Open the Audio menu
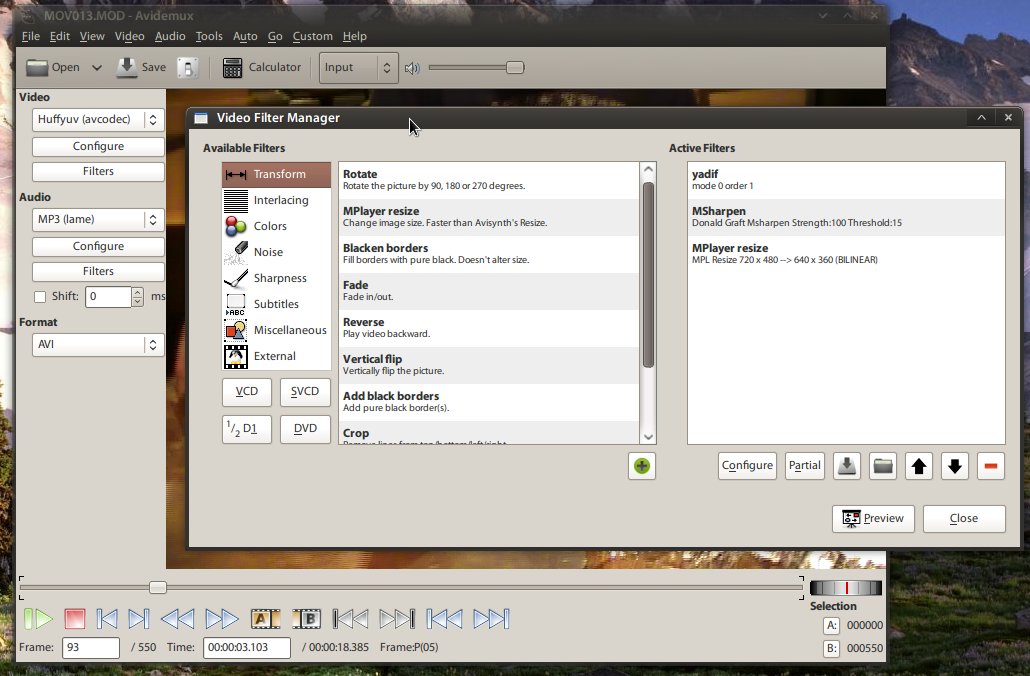The width and height of the screenshot is (1030, 676). (170, 36)
